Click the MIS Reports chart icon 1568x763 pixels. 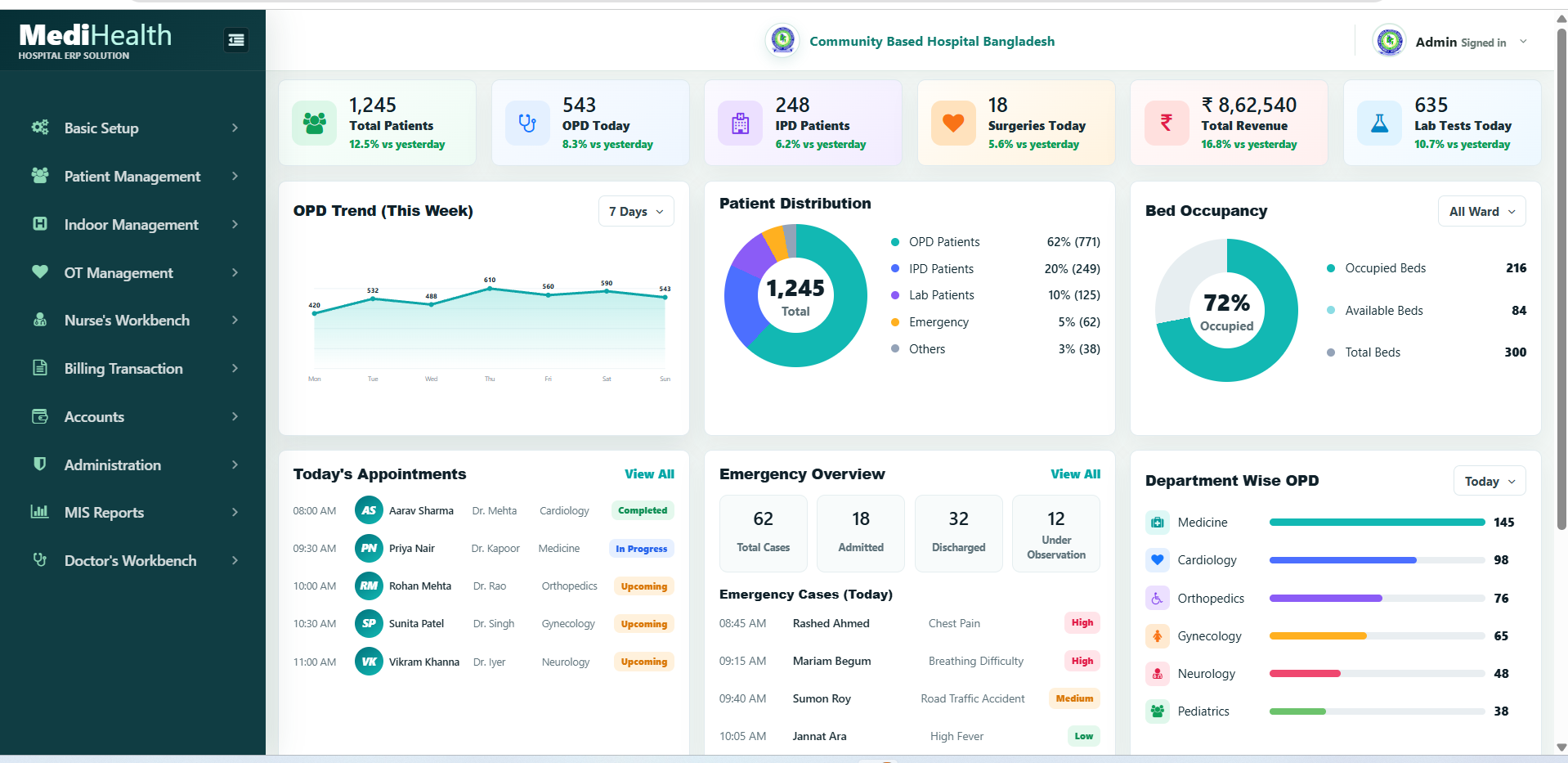(39, 511)
